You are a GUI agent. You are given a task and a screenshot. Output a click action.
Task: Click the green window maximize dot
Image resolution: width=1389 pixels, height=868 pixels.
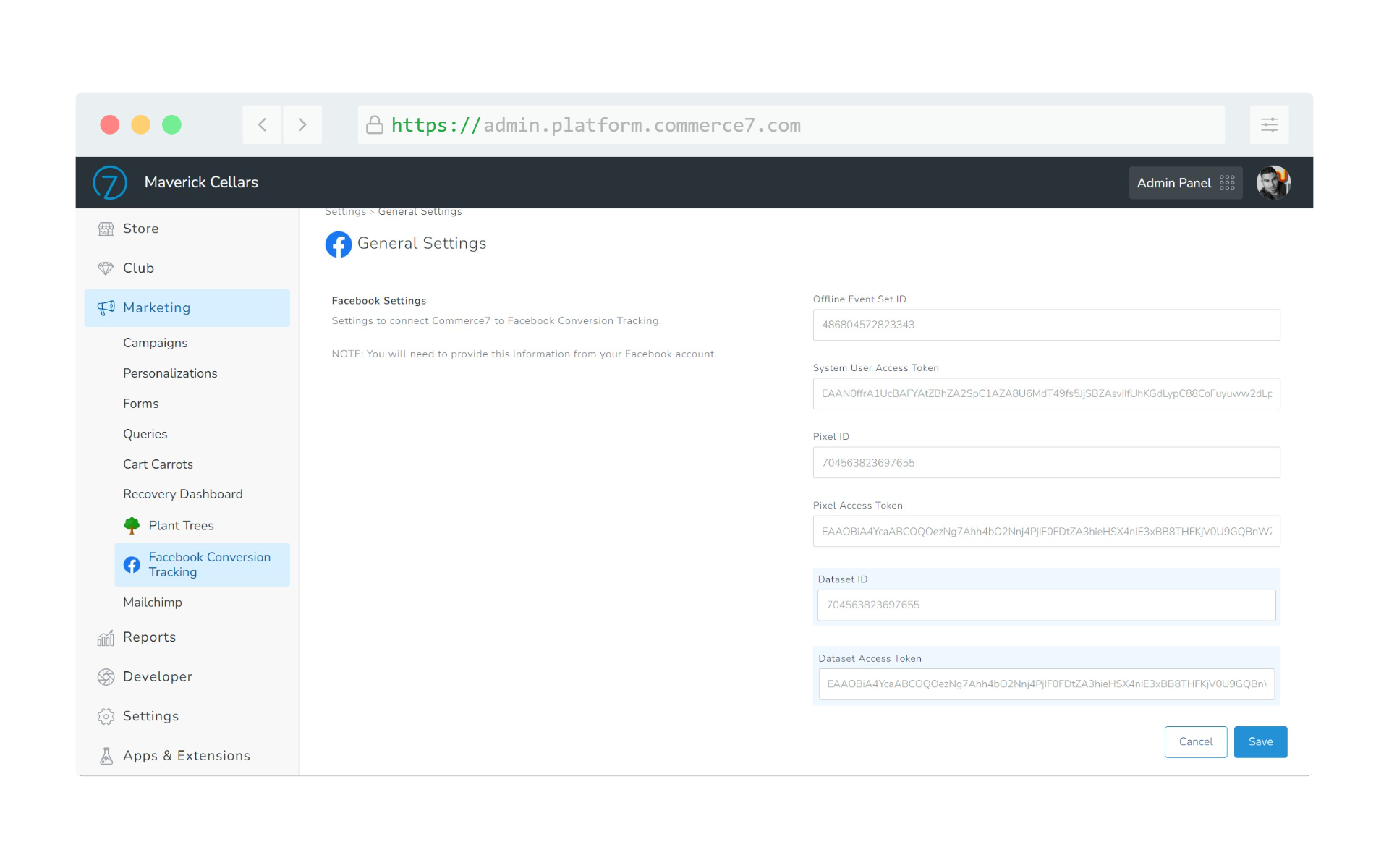[x=171, y=125]
